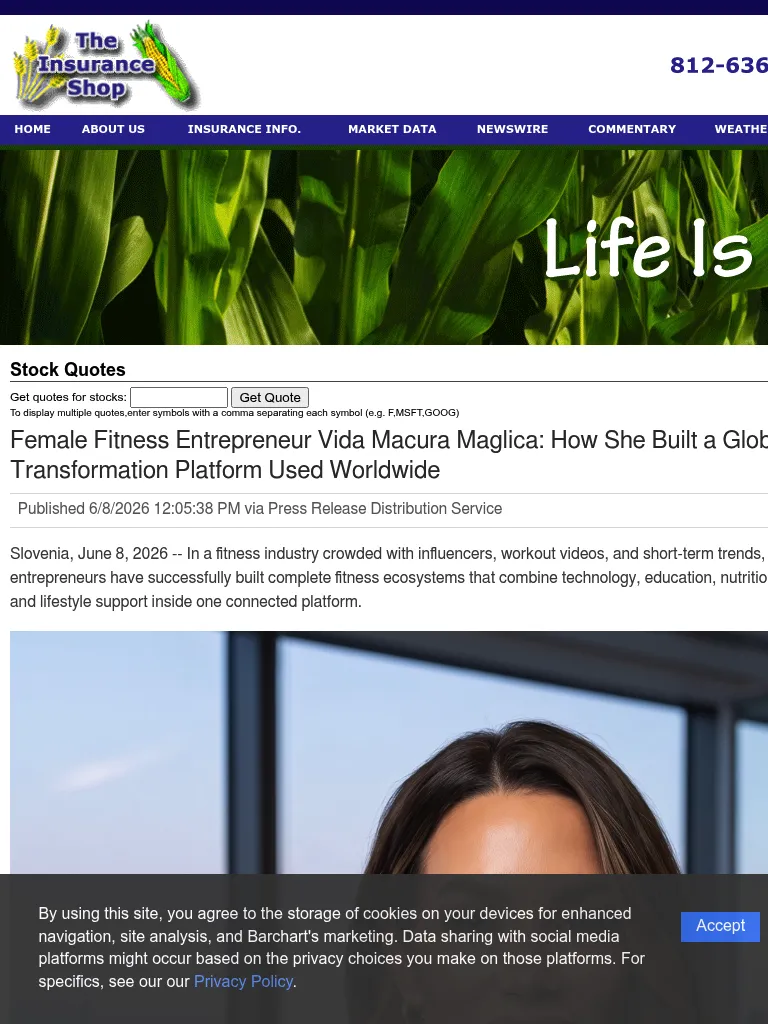
Task: Open the INSURANCE INFO. menu
Action: point(244,129)
